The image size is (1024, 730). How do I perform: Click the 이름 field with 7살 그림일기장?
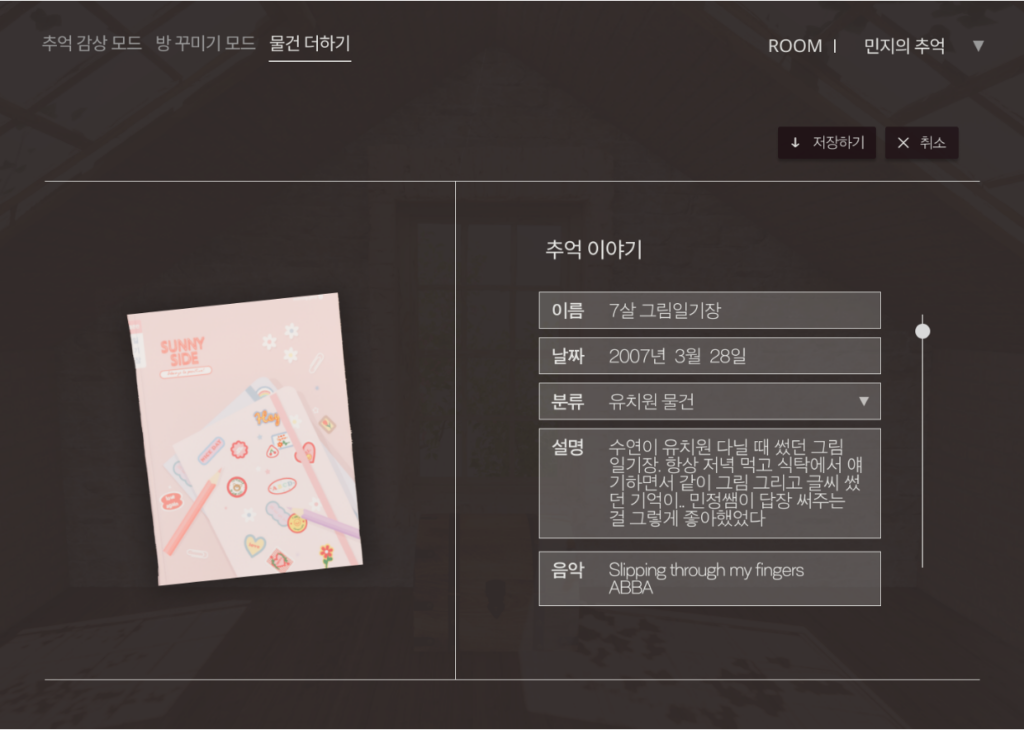[709, 310]
